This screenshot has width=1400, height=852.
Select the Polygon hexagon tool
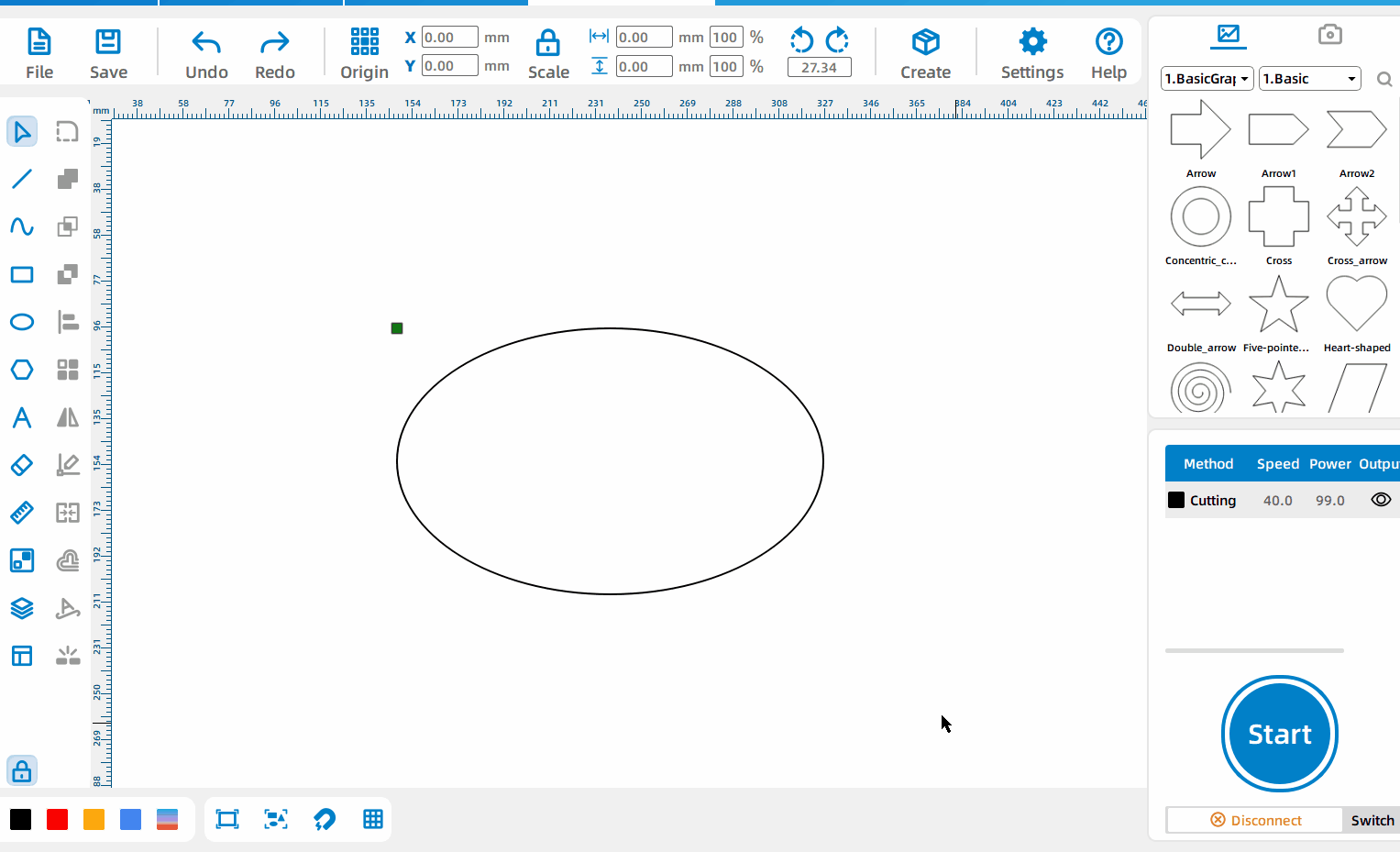22,370
